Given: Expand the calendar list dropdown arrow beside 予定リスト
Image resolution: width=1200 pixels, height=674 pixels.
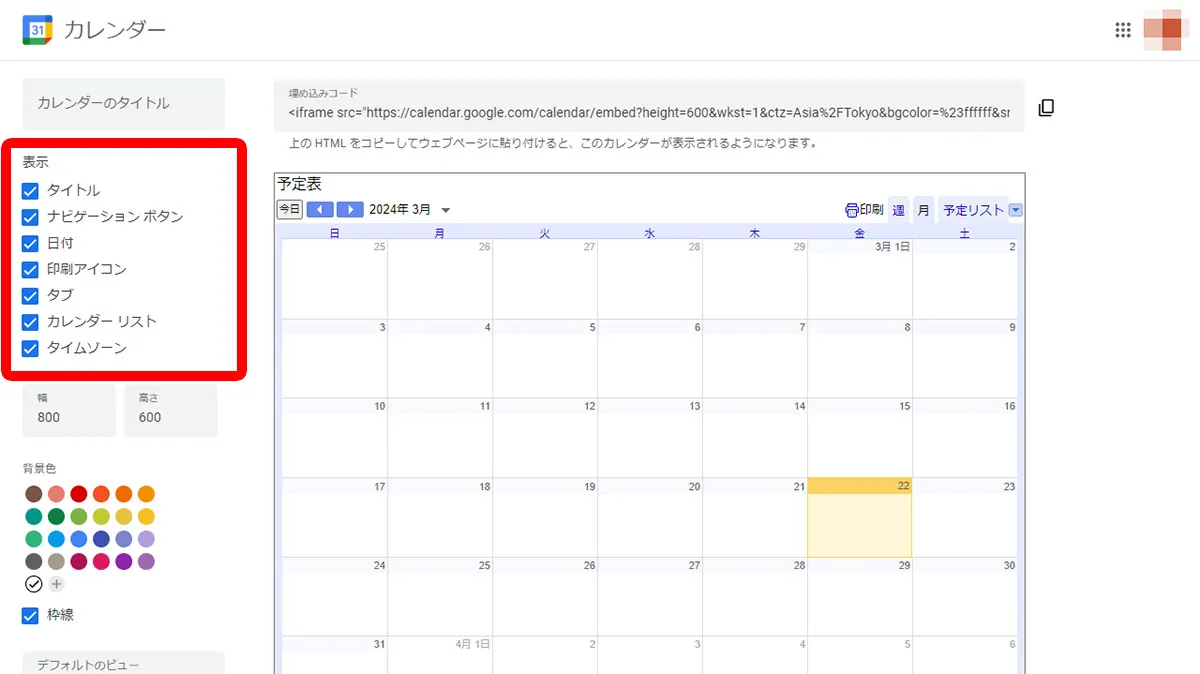Looking at the screenshot, I should point(1016,210).
